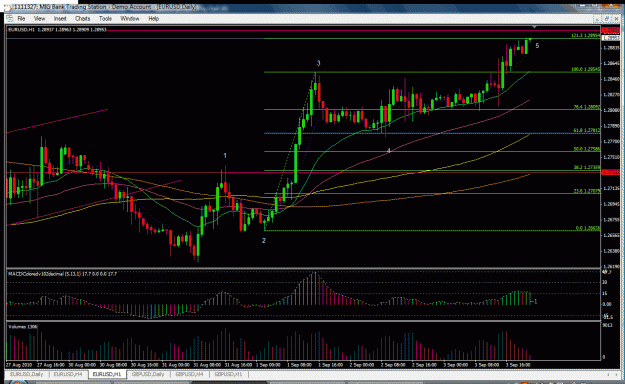Switch to the GBPUSD,Daily chart tab

tap(148, 374)
